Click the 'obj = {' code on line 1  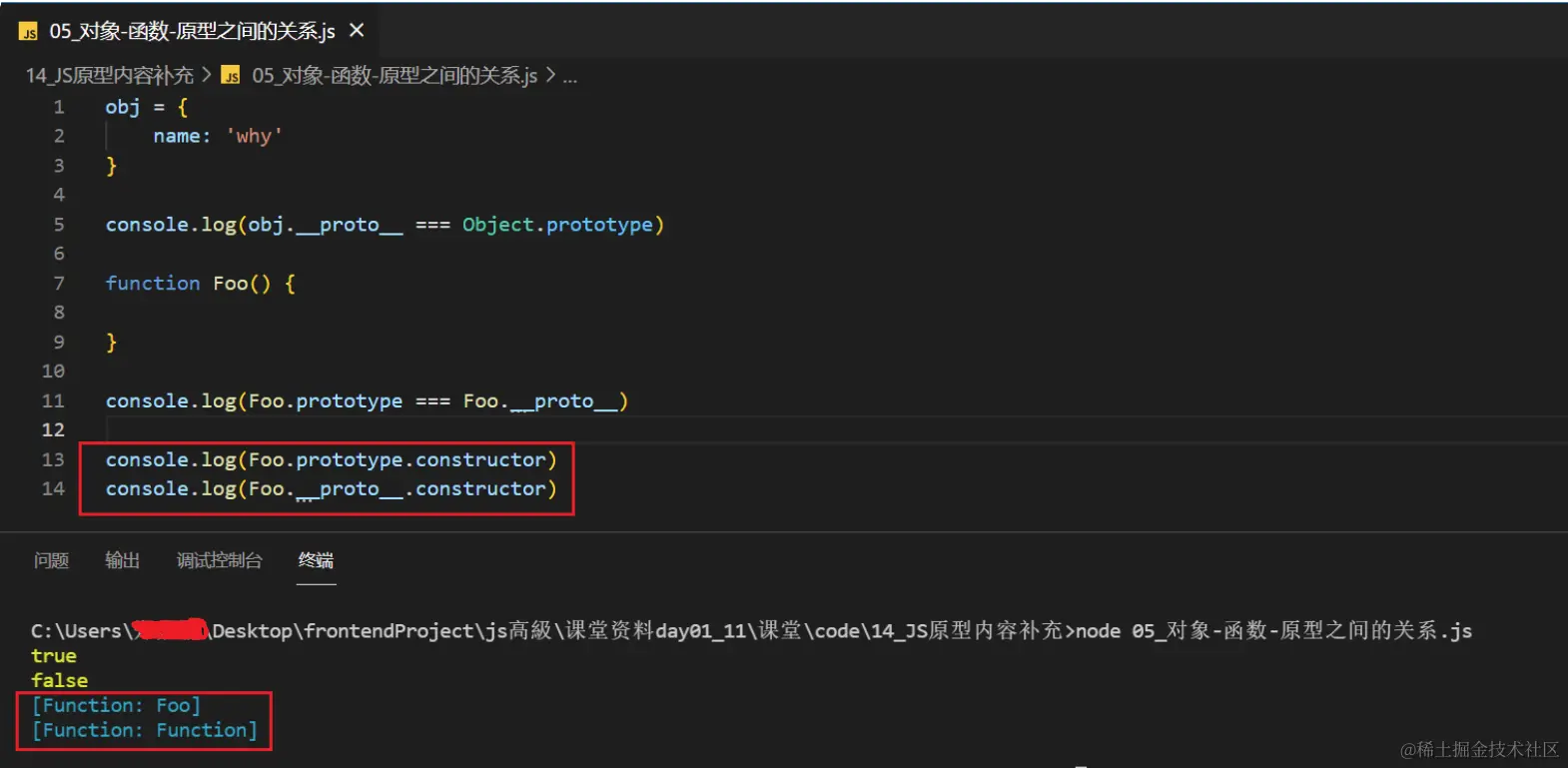[x=147, y=107]
